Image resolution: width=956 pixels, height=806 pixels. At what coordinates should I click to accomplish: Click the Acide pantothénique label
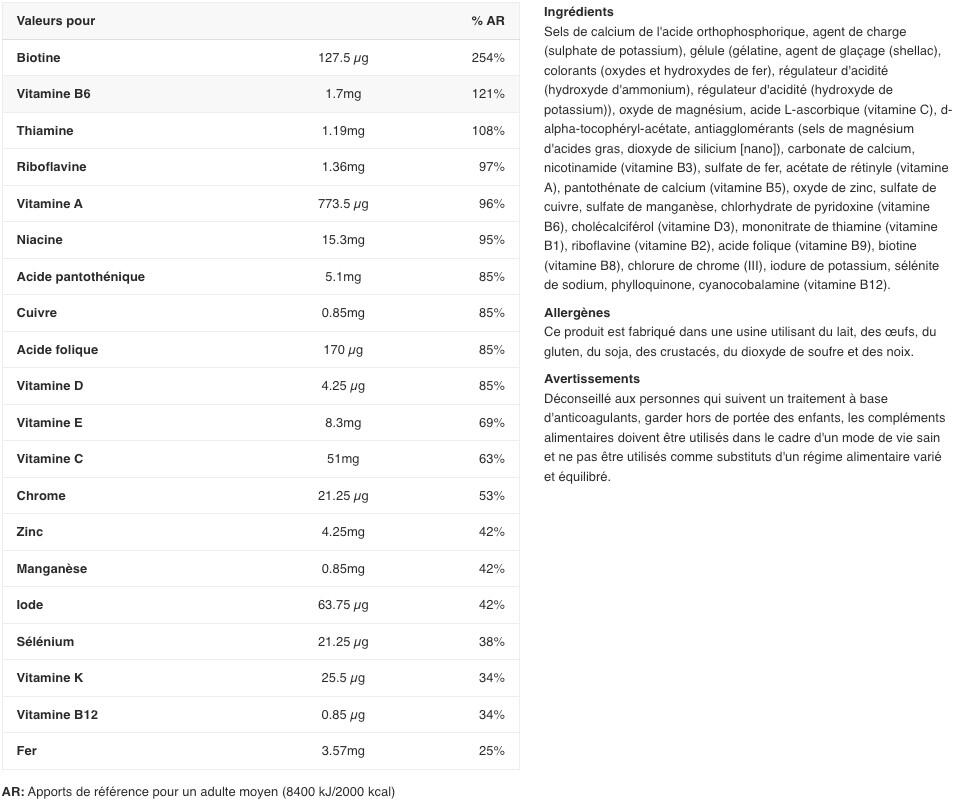[80, 277]
